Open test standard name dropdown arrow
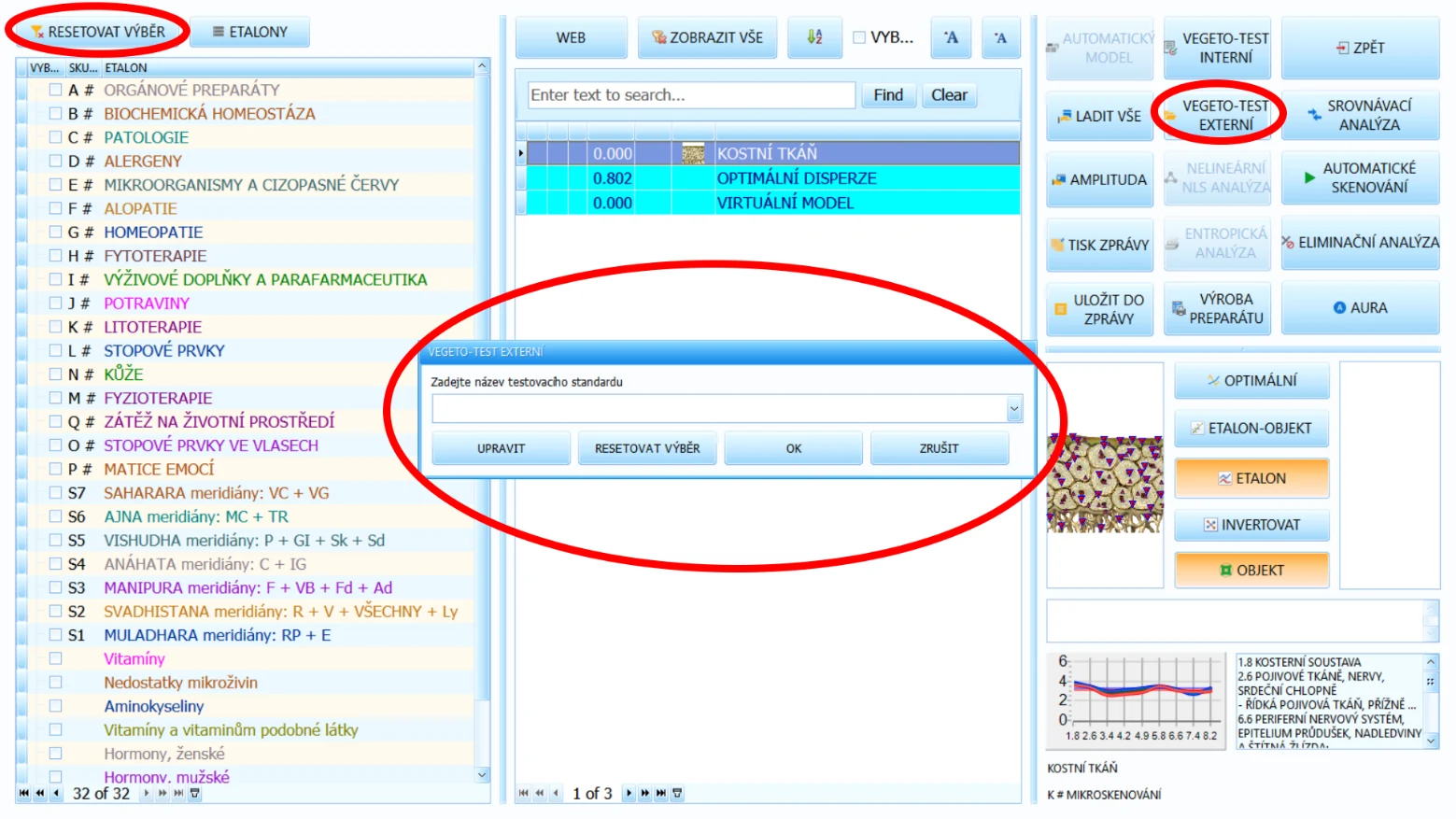The height and width of the screenshot is (819, 1456). [1014, 408]
